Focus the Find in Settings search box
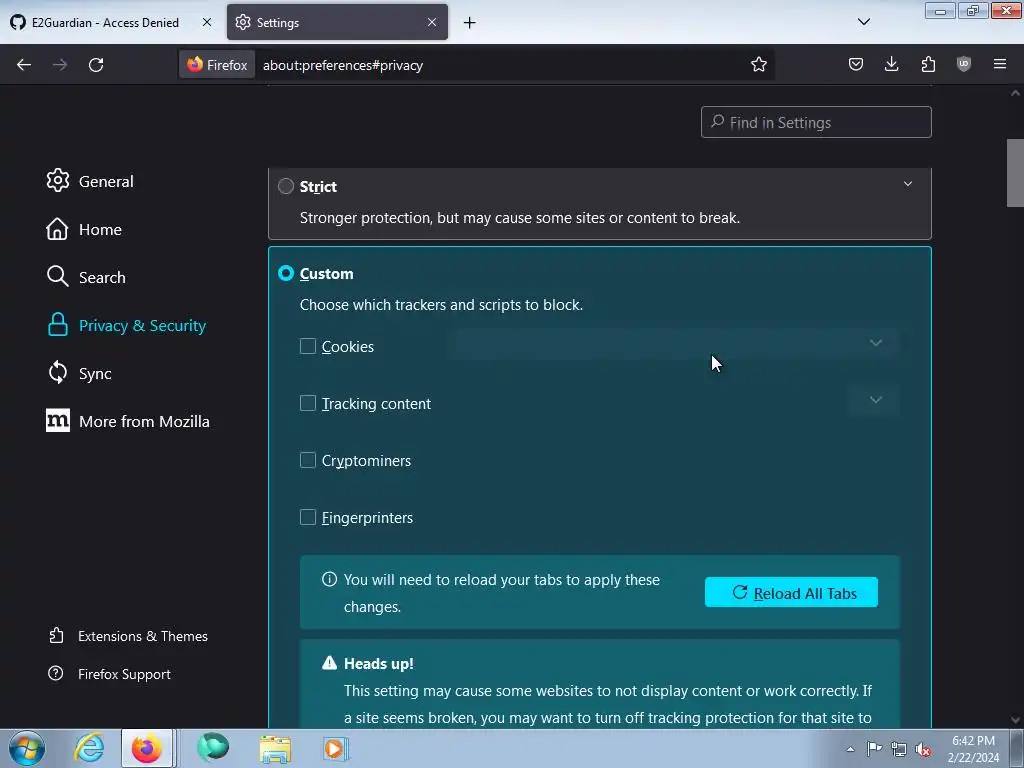 coord(816,122)
